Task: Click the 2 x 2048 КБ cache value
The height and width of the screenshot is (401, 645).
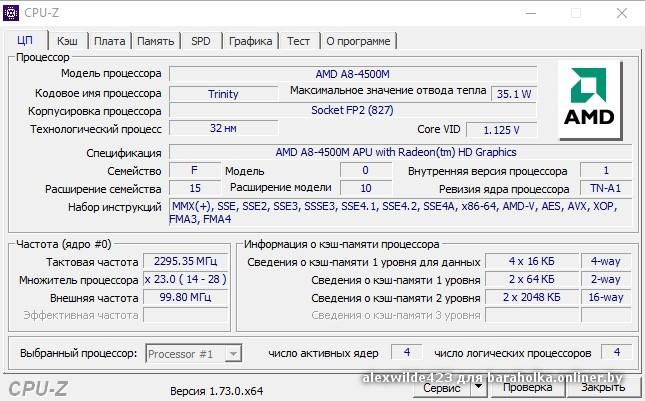Action: [x=531, y=297]
